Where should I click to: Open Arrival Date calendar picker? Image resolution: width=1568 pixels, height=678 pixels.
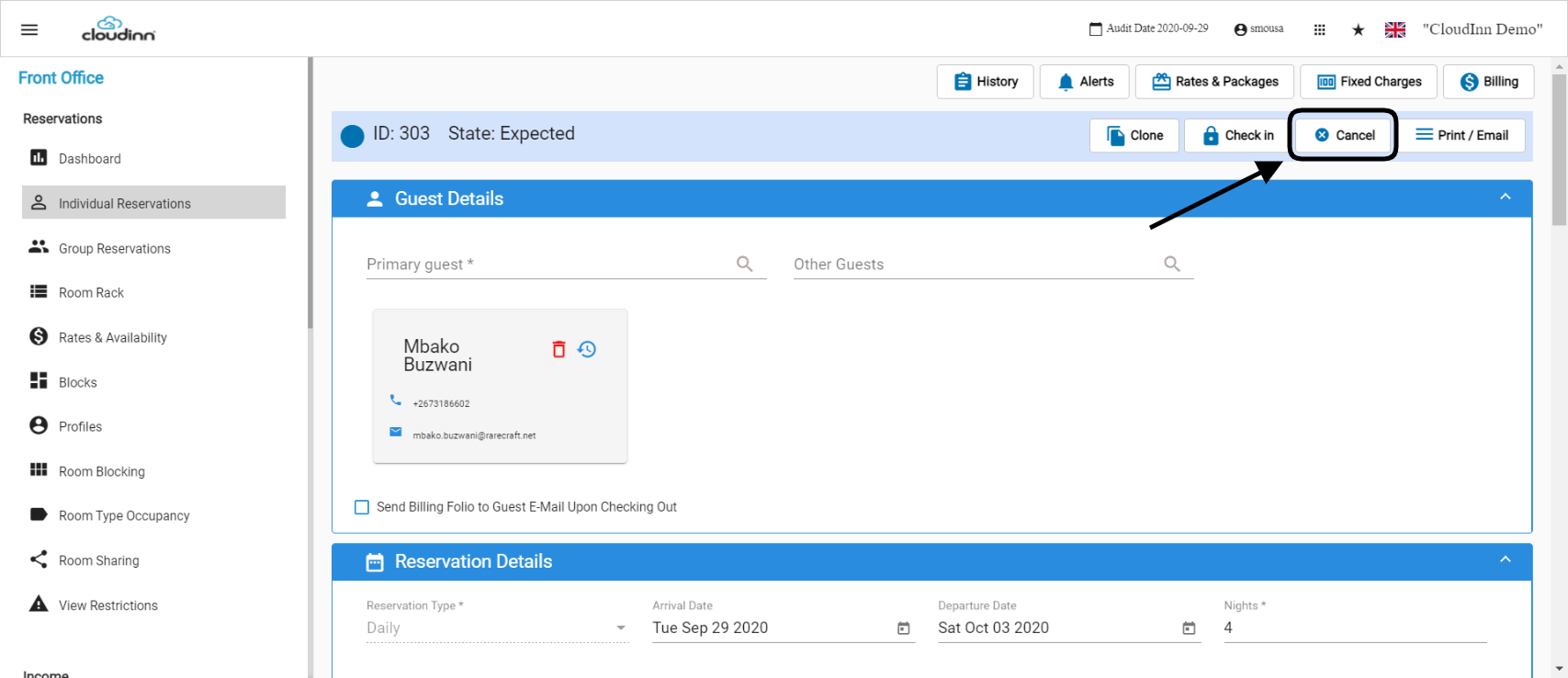click(x=904, y=628)
